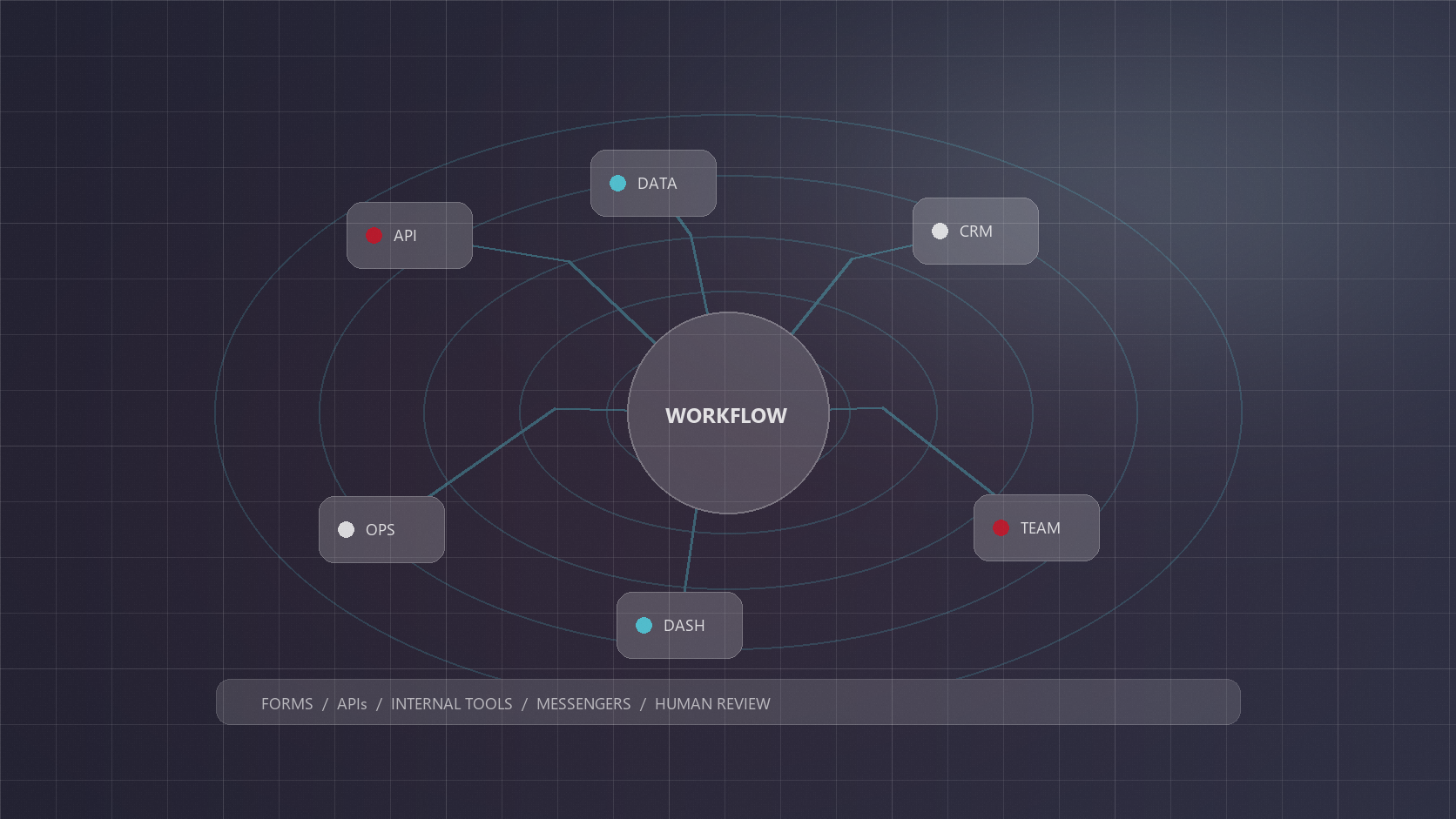Select the TEAM node card

pos(1036,528)
